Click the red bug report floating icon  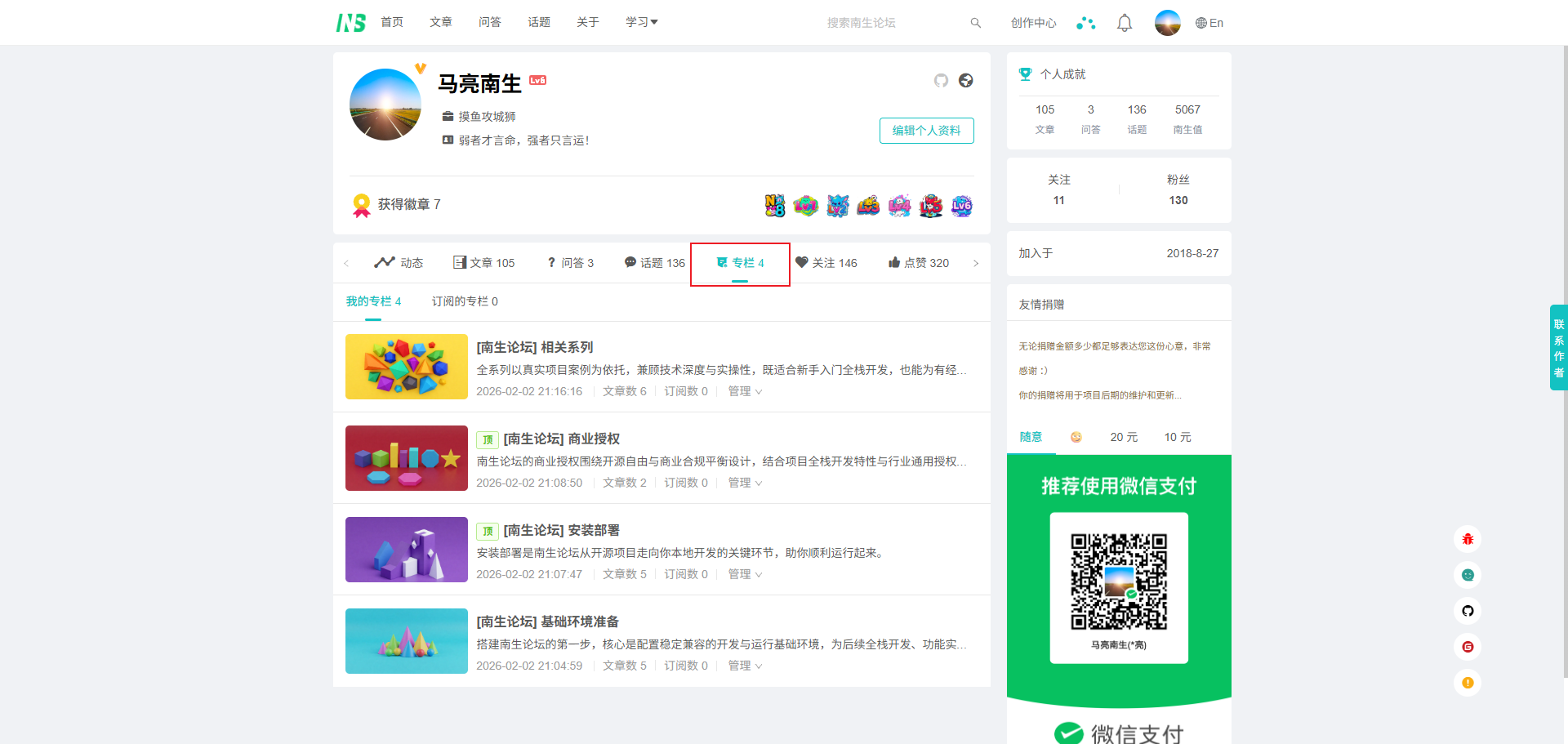(x=1468, y=539)
